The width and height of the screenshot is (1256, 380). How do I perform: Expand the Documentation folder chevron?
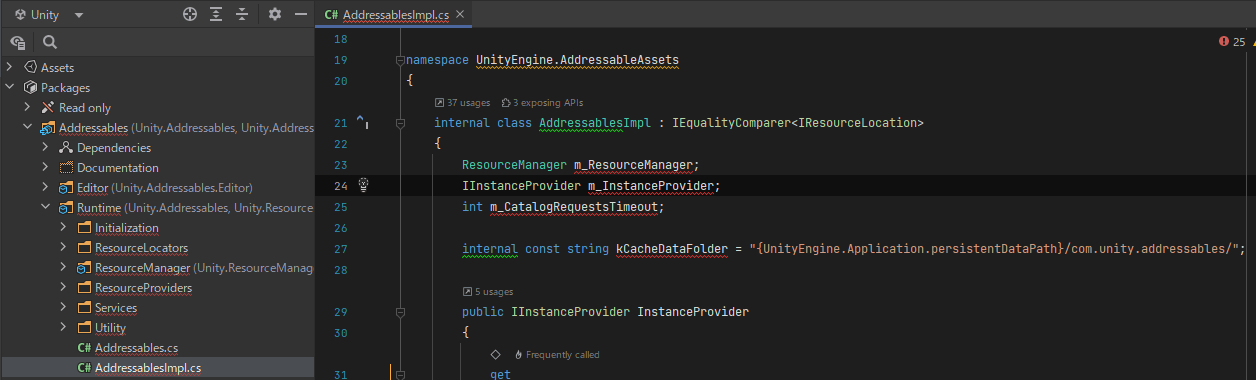click(x=46, y=167)
